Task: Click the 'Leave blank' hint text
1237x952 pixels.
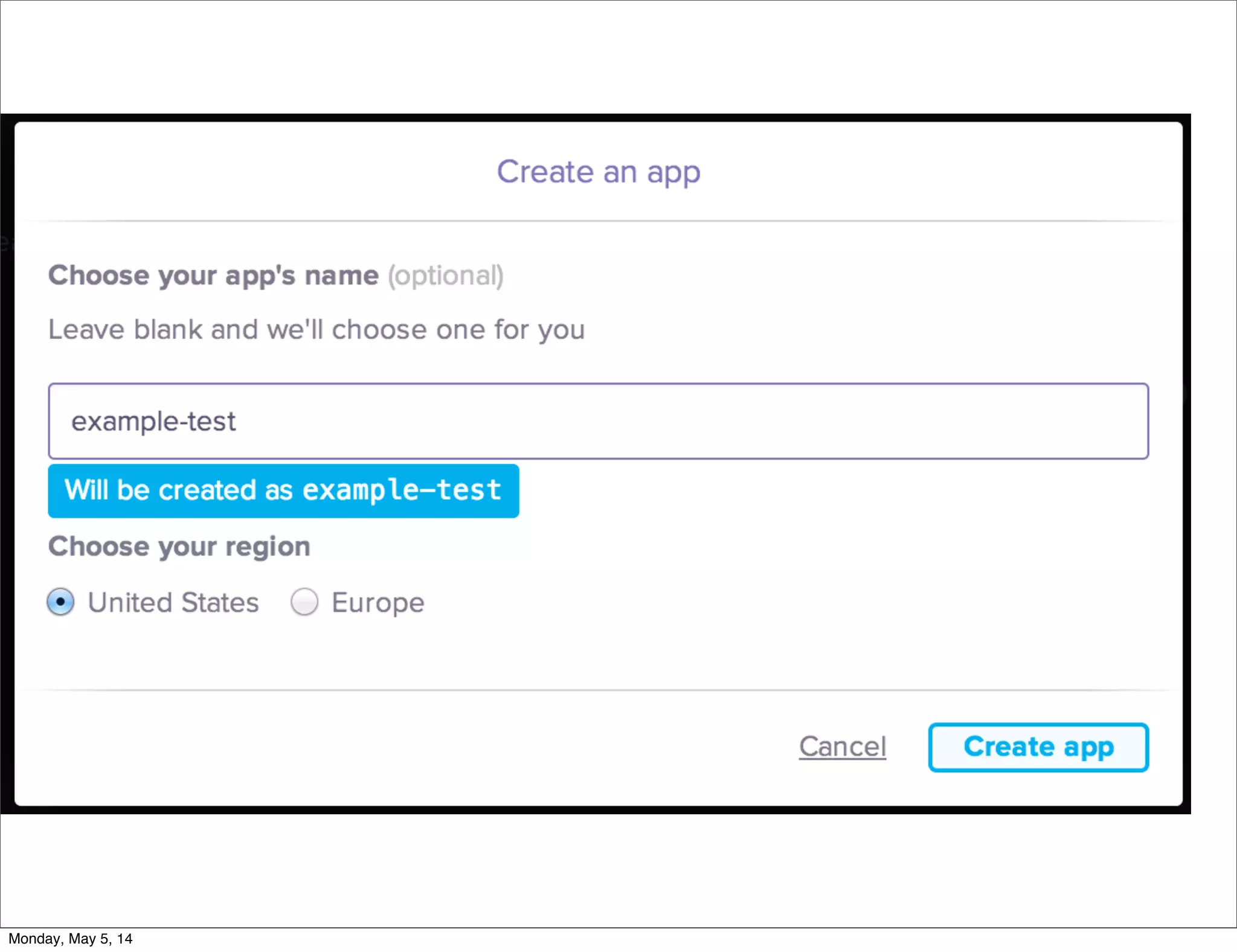Action: point(316,330)
